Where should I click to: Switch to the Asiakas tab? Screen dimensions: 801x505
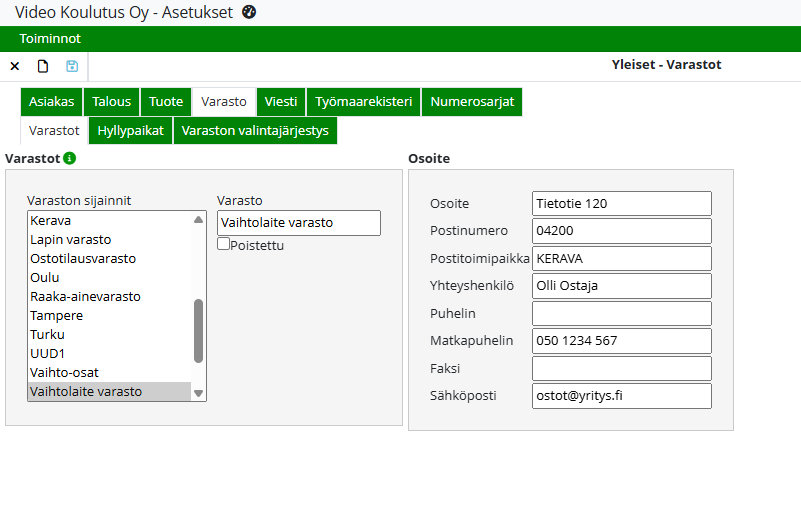tap(51, 102)
